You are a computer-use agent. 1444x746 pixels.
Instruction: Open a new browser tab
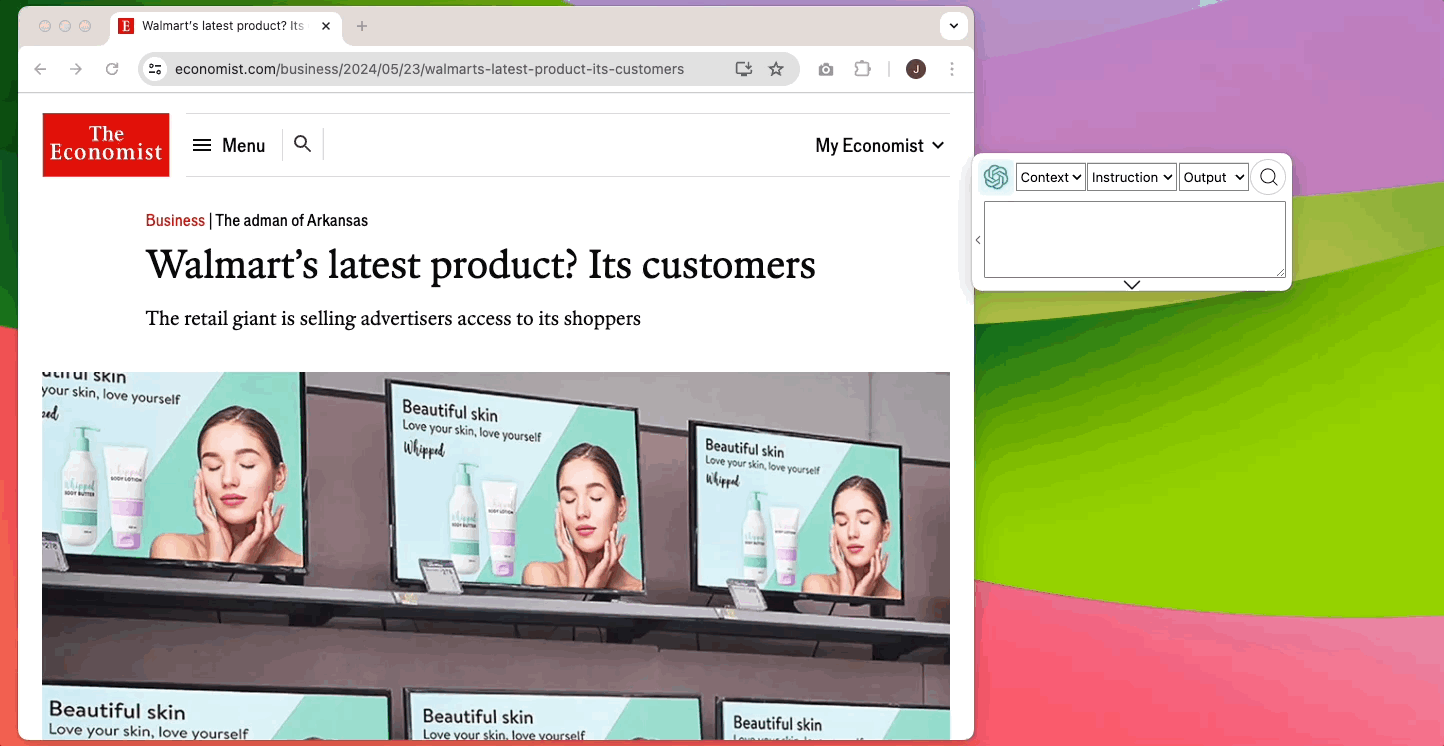click(362, 26)
